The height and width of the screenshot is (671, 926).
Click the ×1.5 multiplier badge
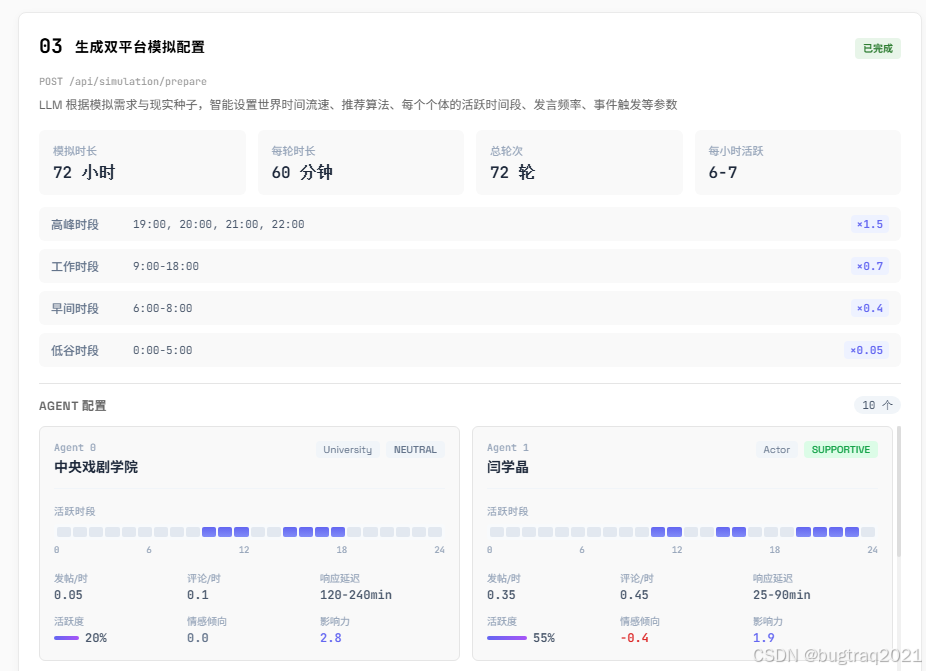pos(870,224)
